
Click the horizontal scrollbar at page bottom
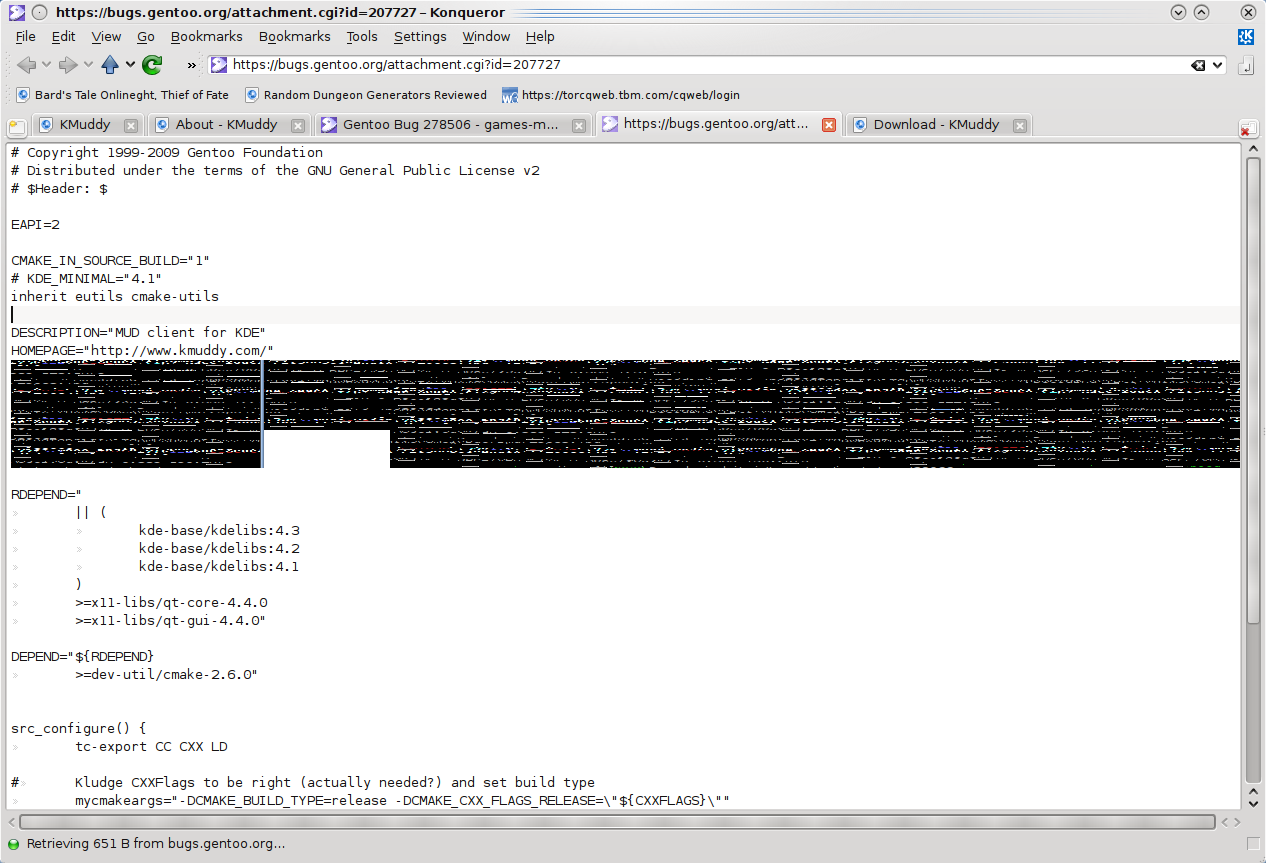(x=620, y=822)
